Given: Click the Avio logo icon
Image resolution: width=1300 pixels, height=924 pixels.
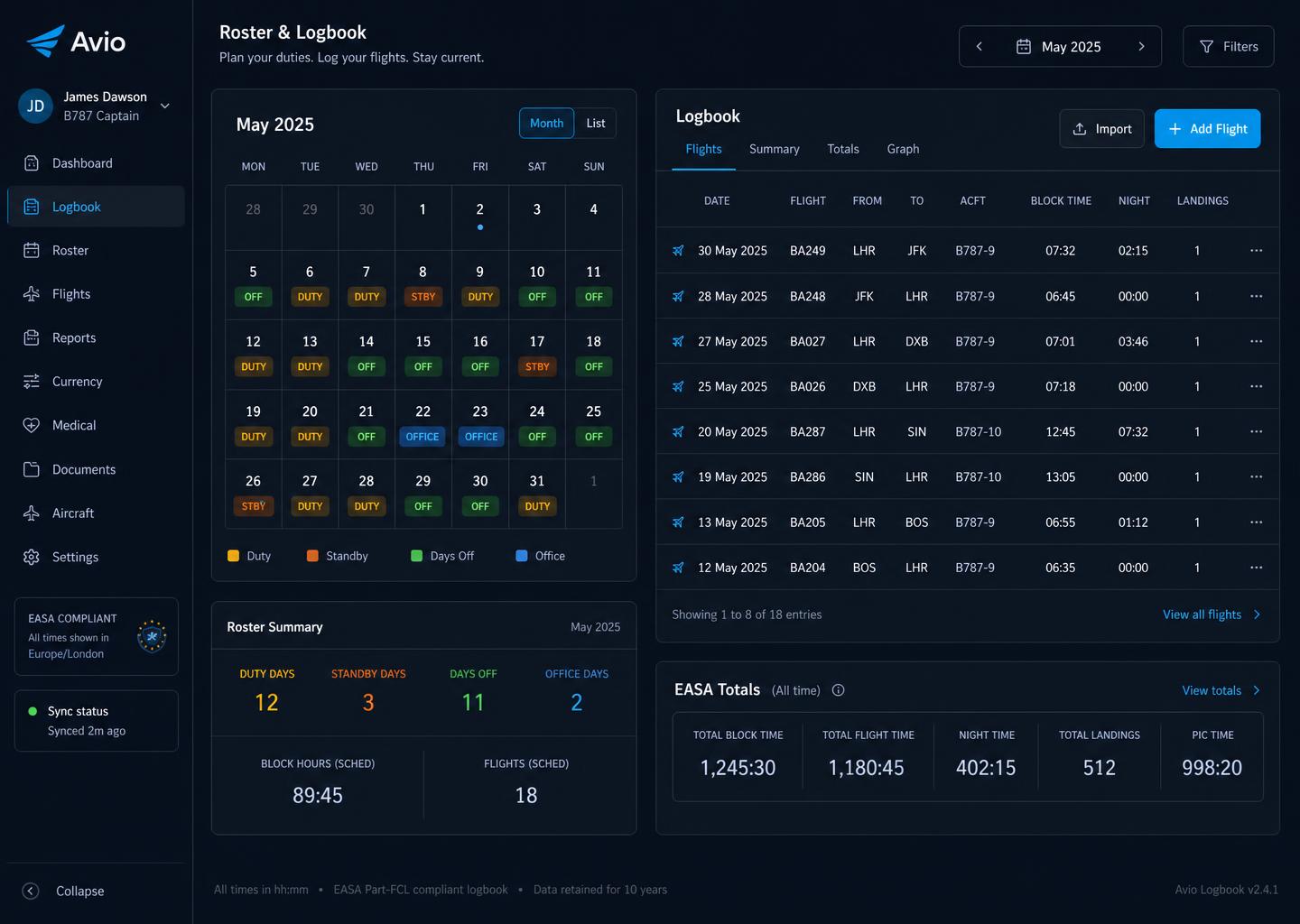Looking at the screenshot, I should pyautogui.click(x=45, y=41).
